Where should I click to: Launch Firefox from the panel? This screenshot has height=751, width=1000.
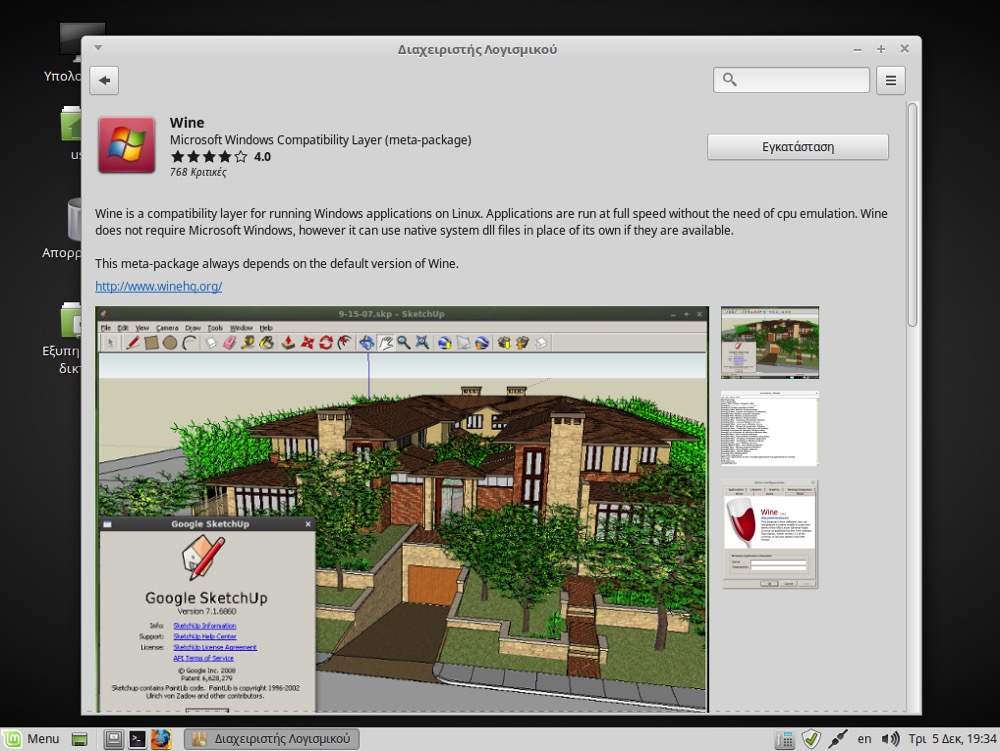coord(161,739)
